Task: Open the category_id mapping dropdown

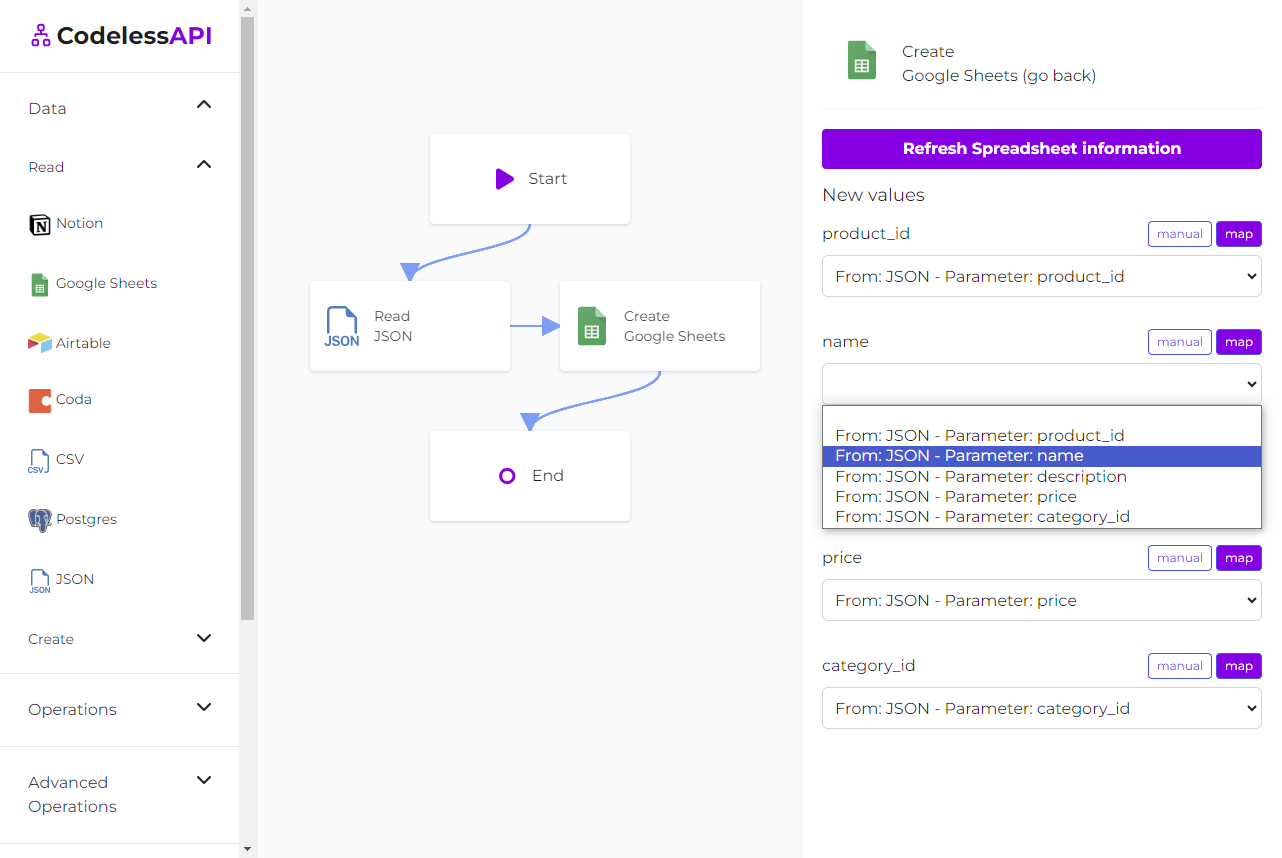Action: [x=1041, y=708]
